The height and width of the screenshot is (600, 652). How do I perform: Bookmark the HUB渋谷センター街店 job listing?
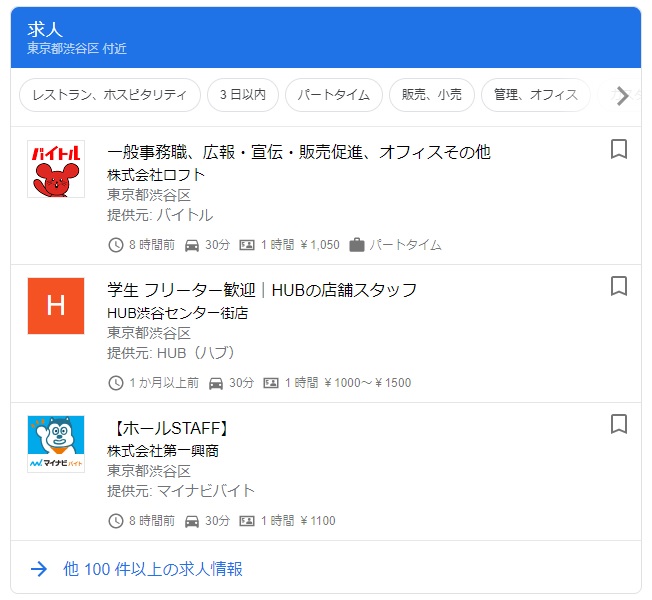(618, 286)
